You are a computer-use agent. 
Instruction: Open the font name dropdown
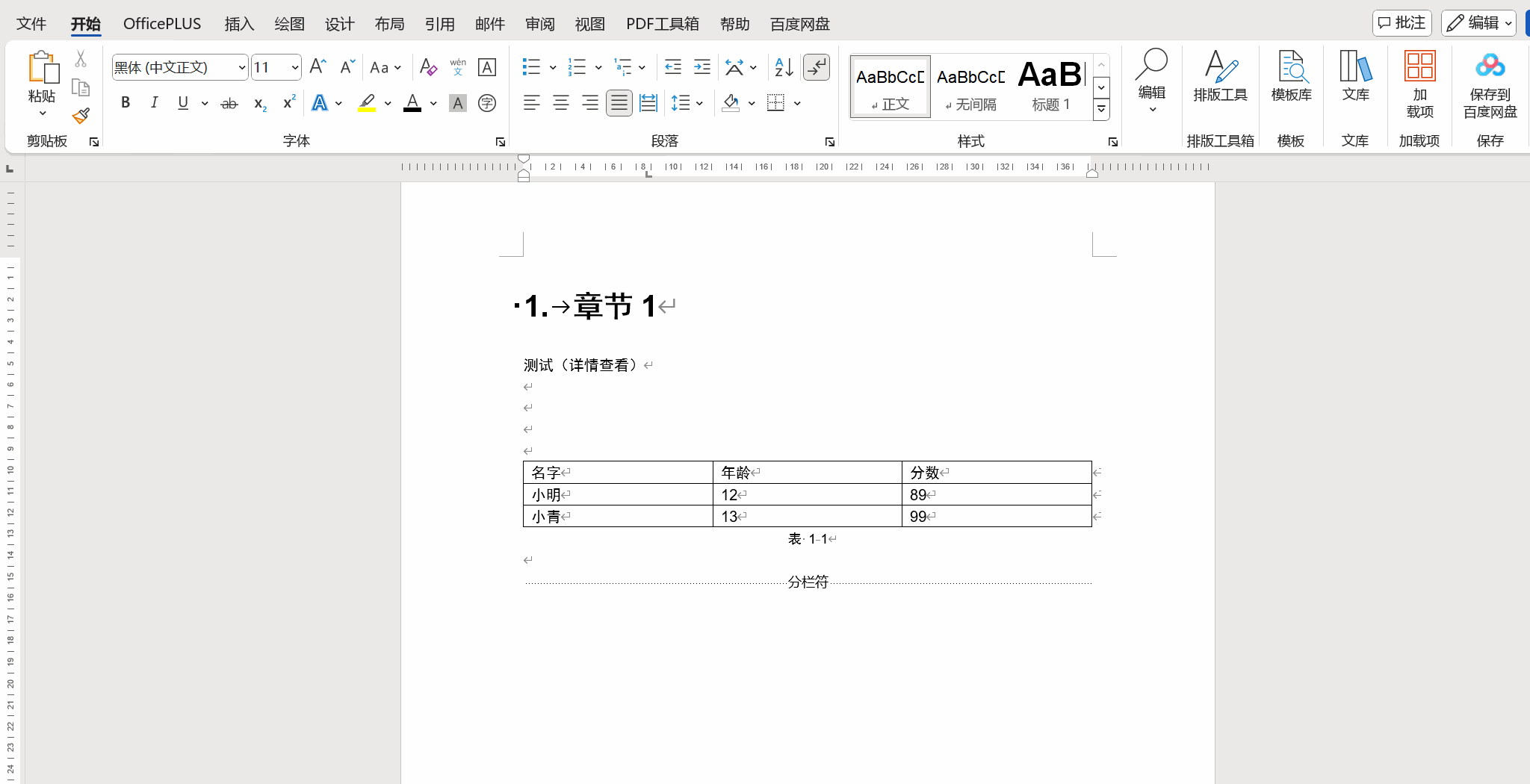pos(241,68)
